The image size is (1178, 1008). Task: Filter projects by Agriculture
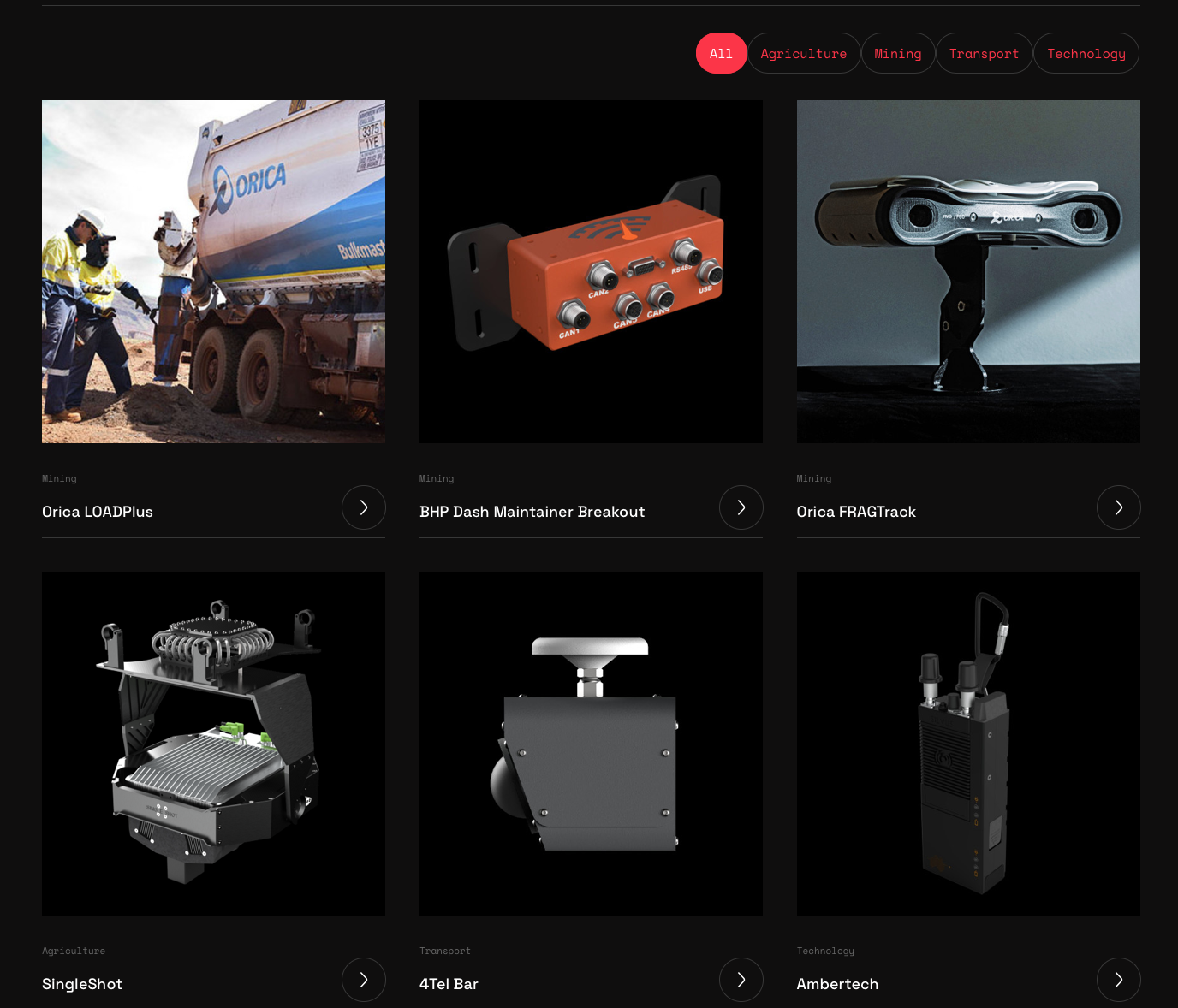pos(803,53)
